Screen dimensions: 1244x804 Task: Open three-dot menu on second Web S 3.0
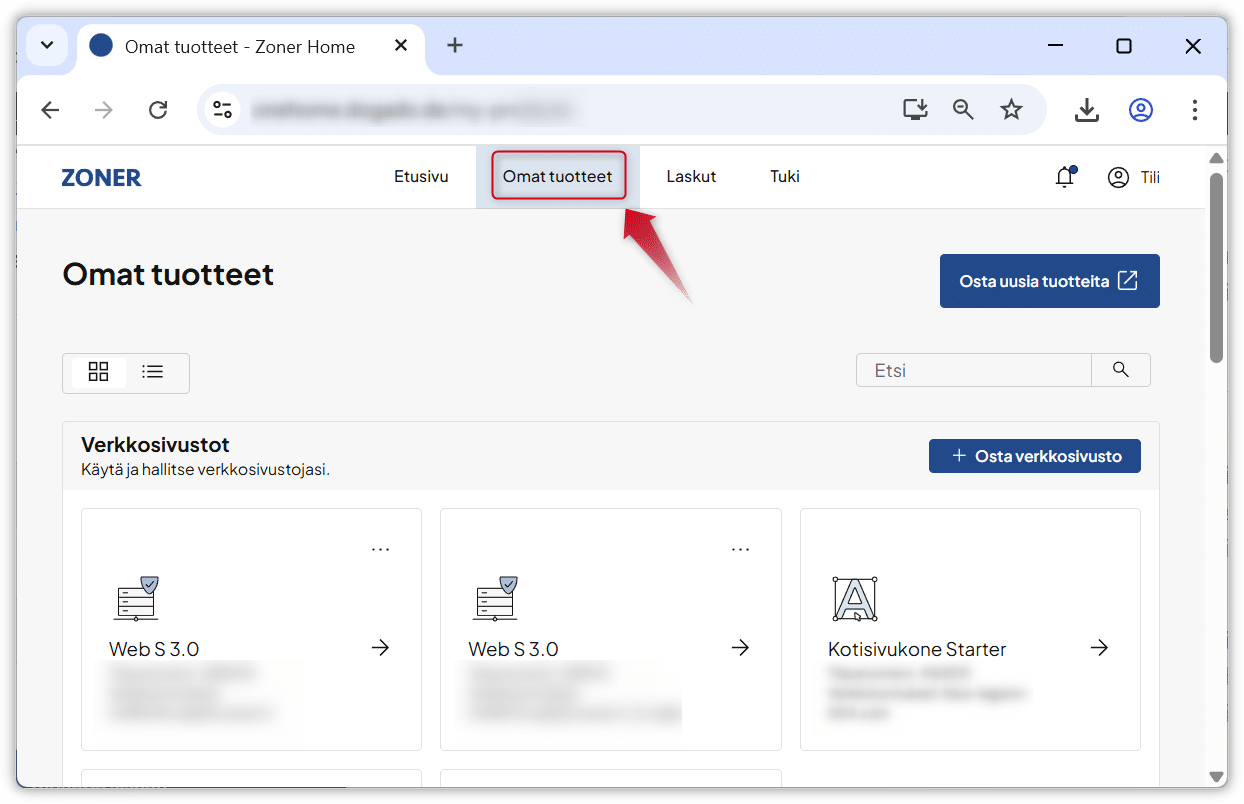pos(740,549)
